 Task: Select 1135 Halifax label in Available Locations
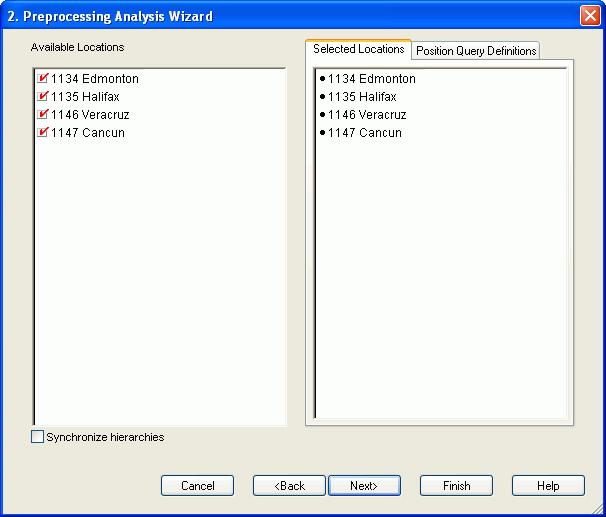85,96
